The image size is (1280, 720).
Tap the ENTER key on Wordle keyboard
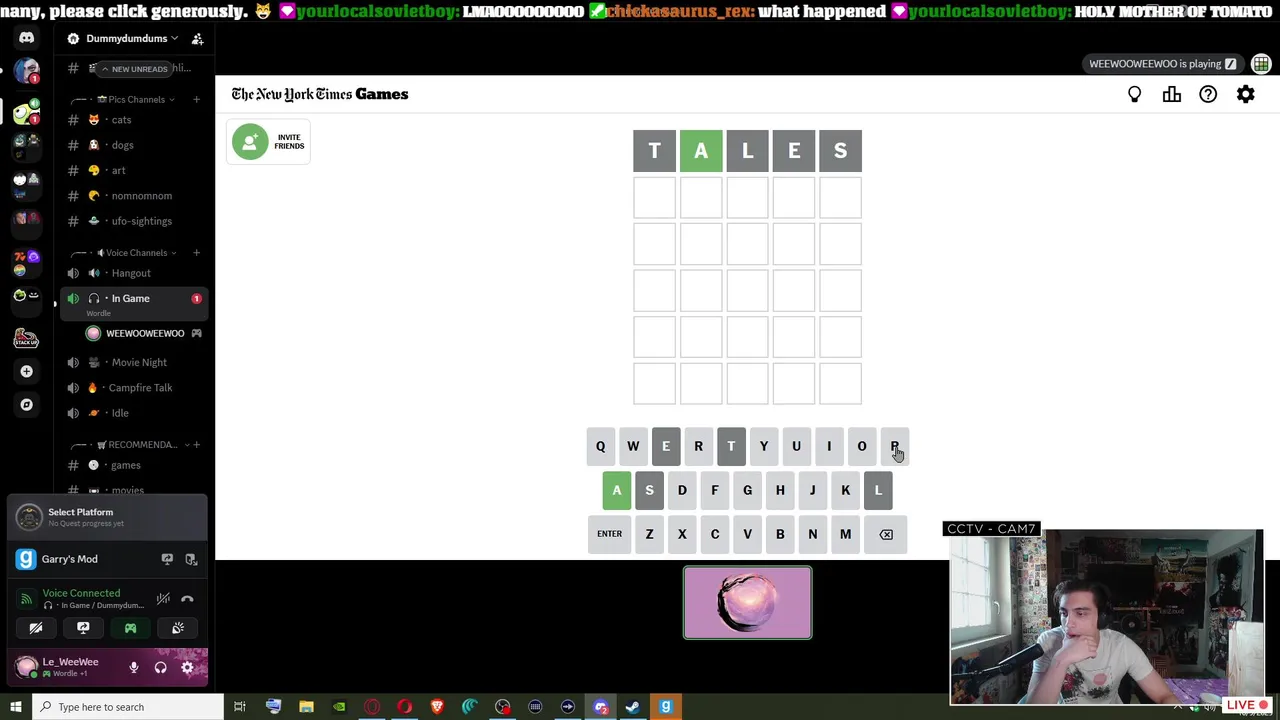[609, 534]
